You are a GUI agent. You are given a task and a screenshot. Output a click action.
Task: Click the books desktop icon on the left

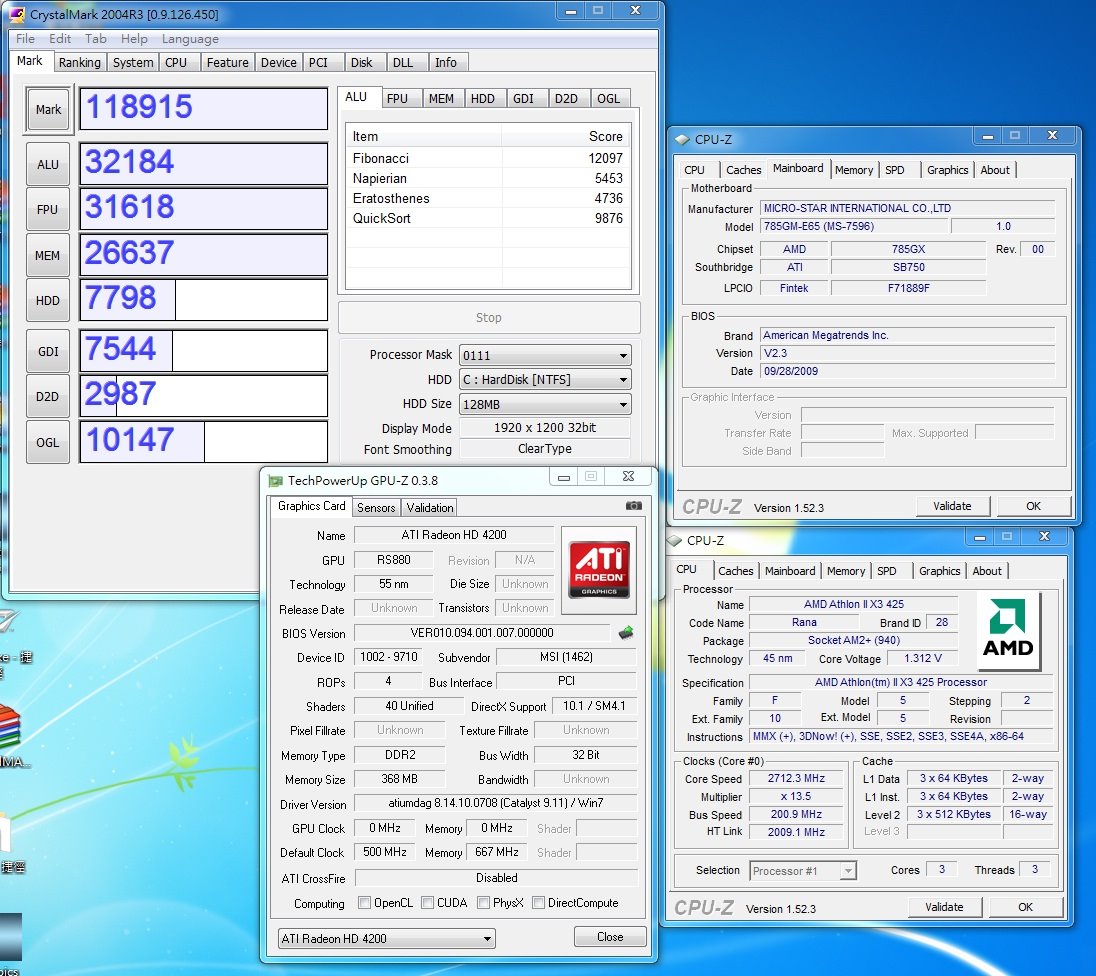point(10,728)
